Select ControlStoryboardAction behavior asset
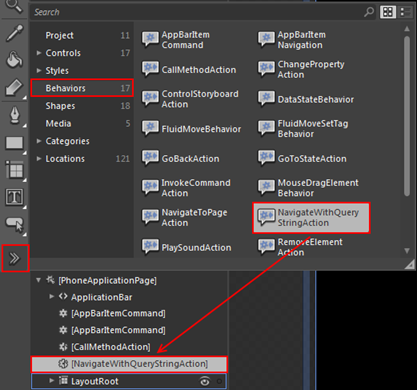Image resolution: width=417 pixels, height=390 pixels. tap(190, 99)
